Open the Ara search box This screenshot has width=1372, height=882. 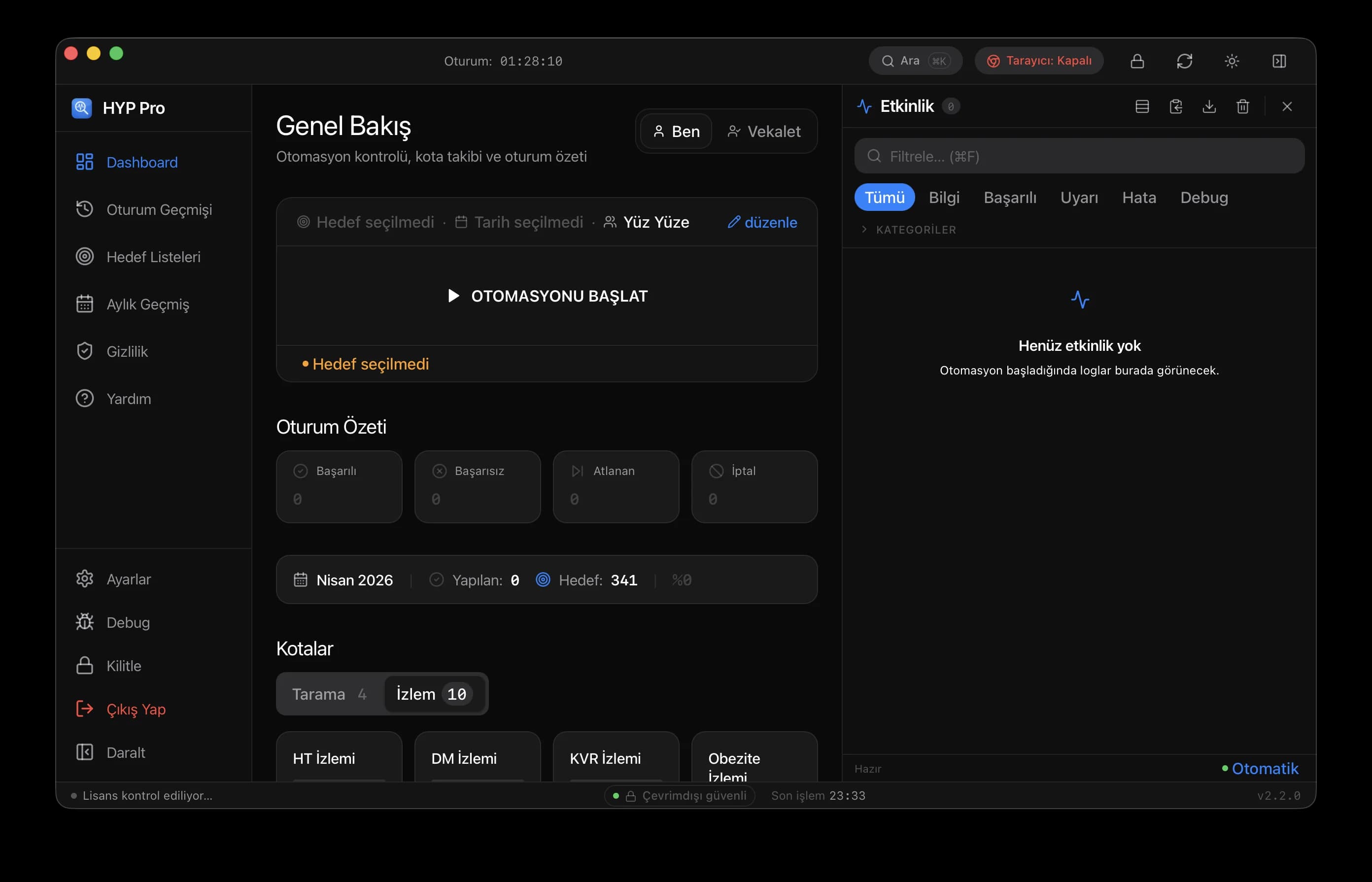click(916, 61)
